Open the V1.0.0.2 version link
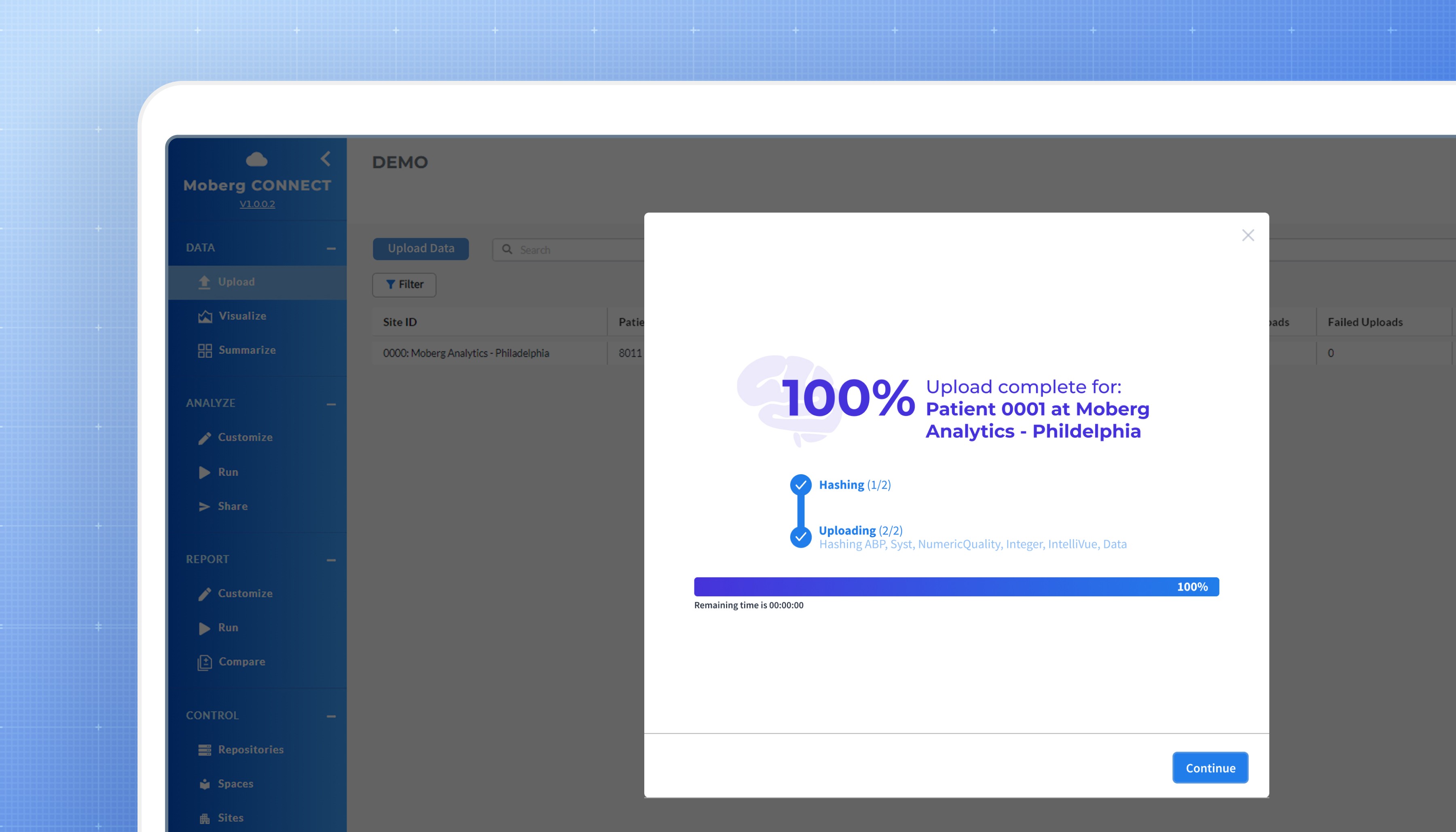The image size is (1456, 832). (257, 204)
